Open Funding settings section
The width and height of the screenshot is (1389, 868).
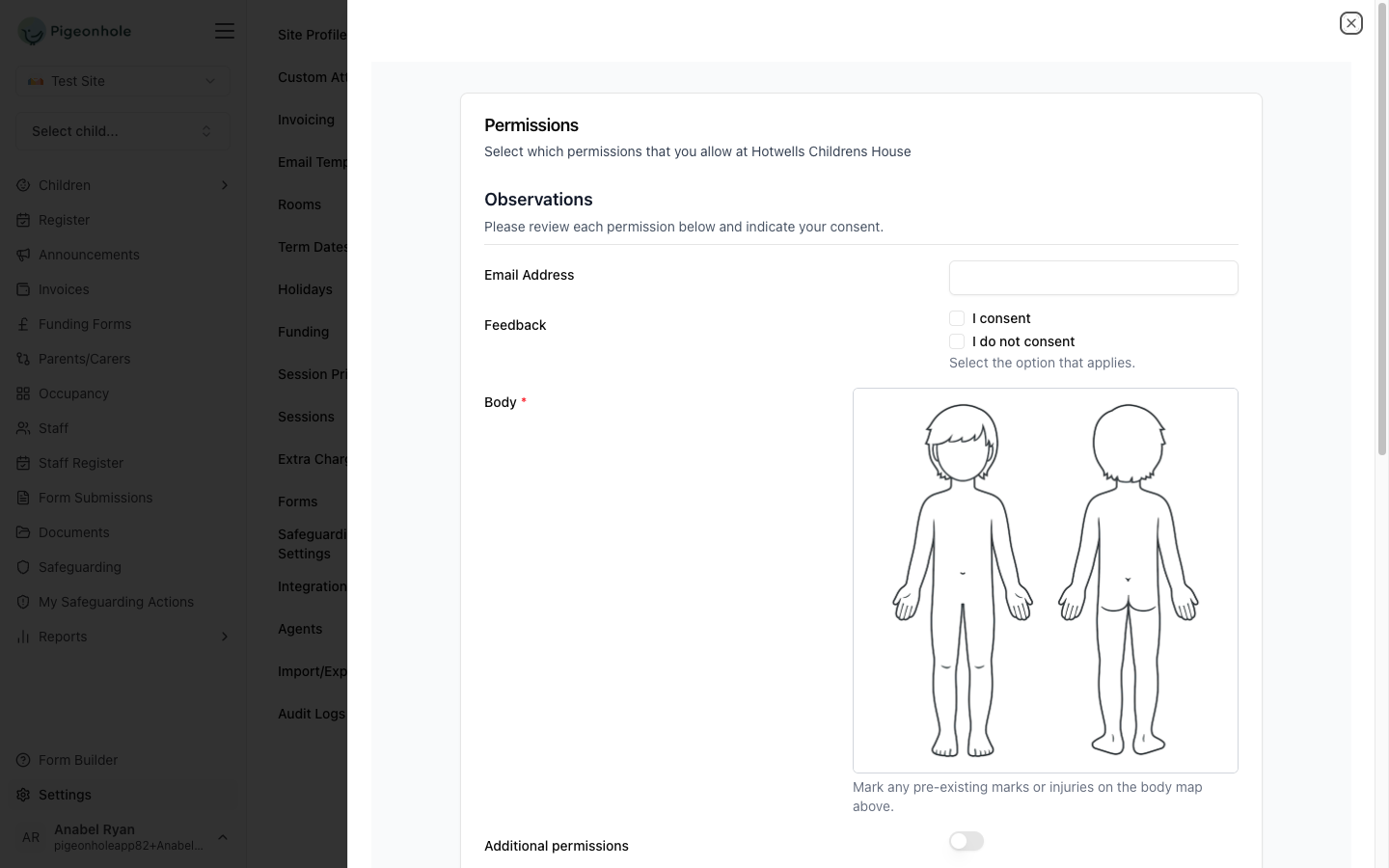click(x=303, y=332)
